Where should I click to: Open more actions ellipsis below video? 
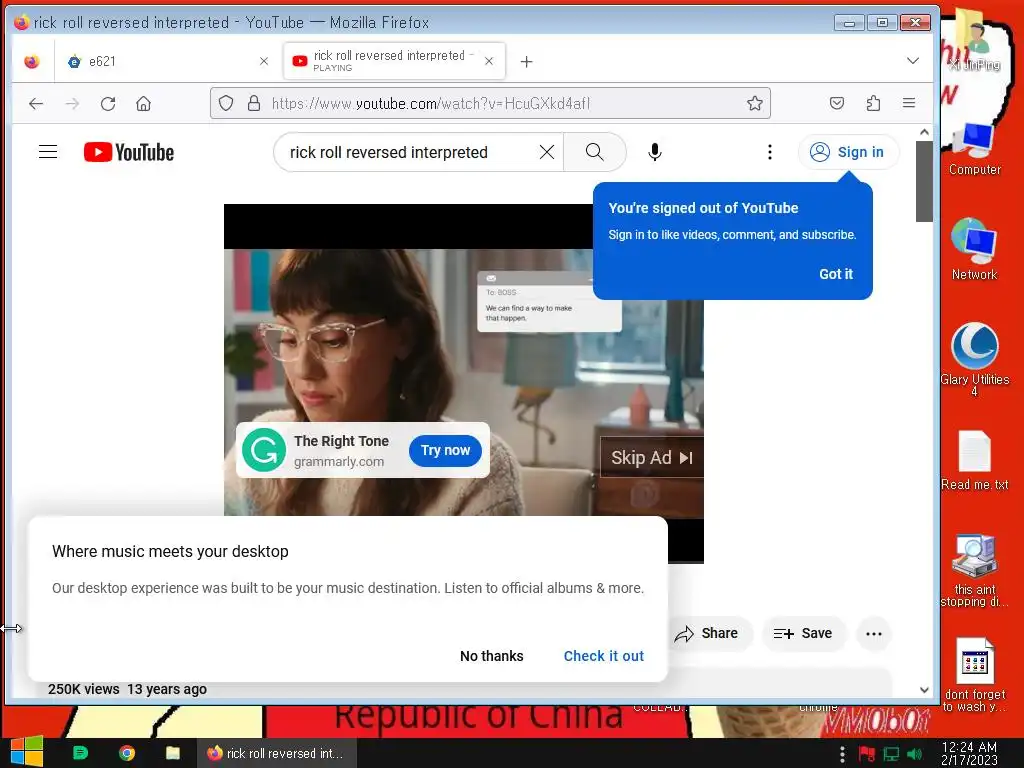(x=874, y=633)
